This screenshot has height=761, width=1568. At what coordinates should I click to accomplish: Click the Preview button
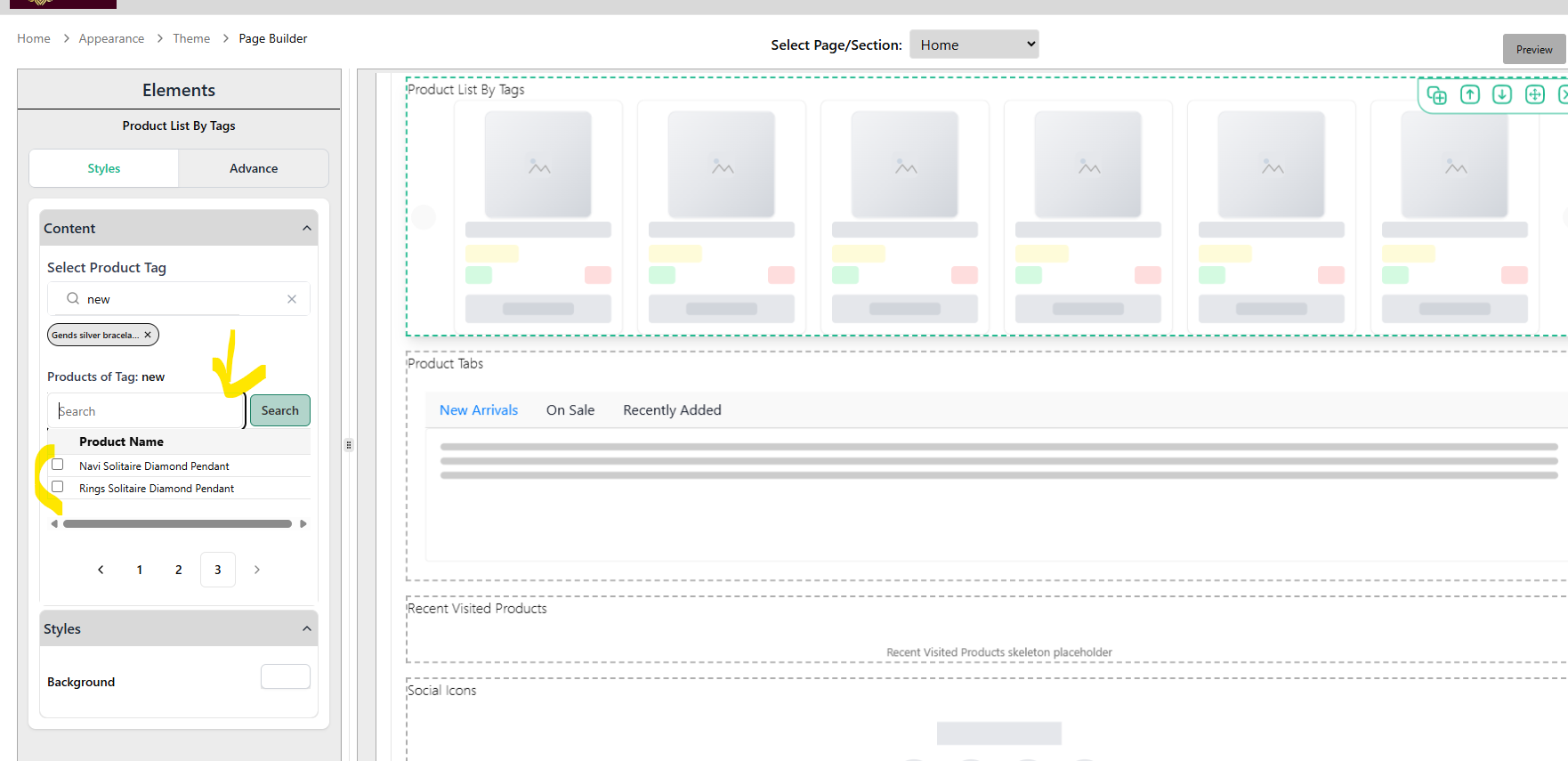[x=1534, y=49]
